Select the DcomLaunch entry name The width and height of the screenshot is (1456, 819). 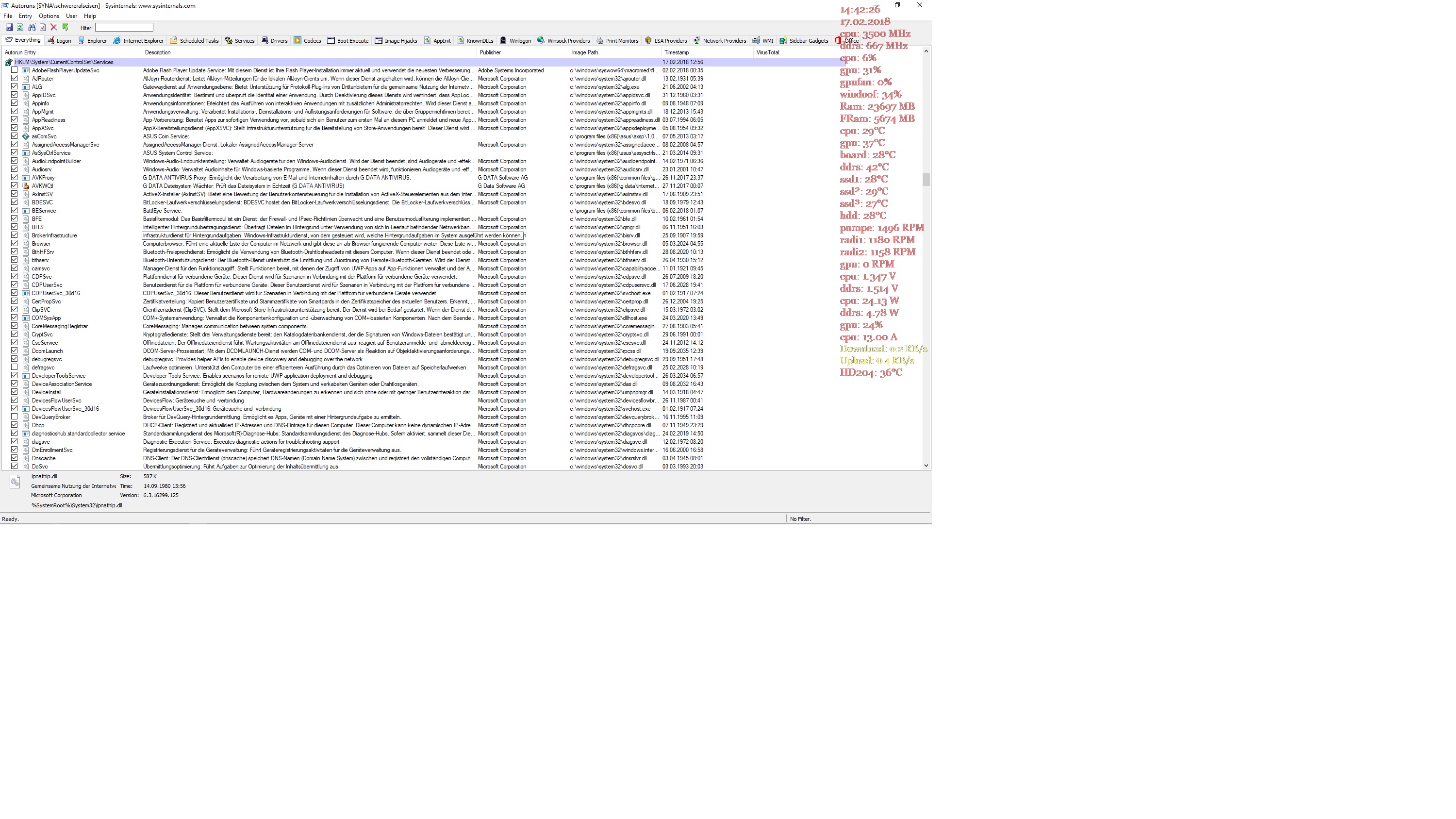[47, 351]
